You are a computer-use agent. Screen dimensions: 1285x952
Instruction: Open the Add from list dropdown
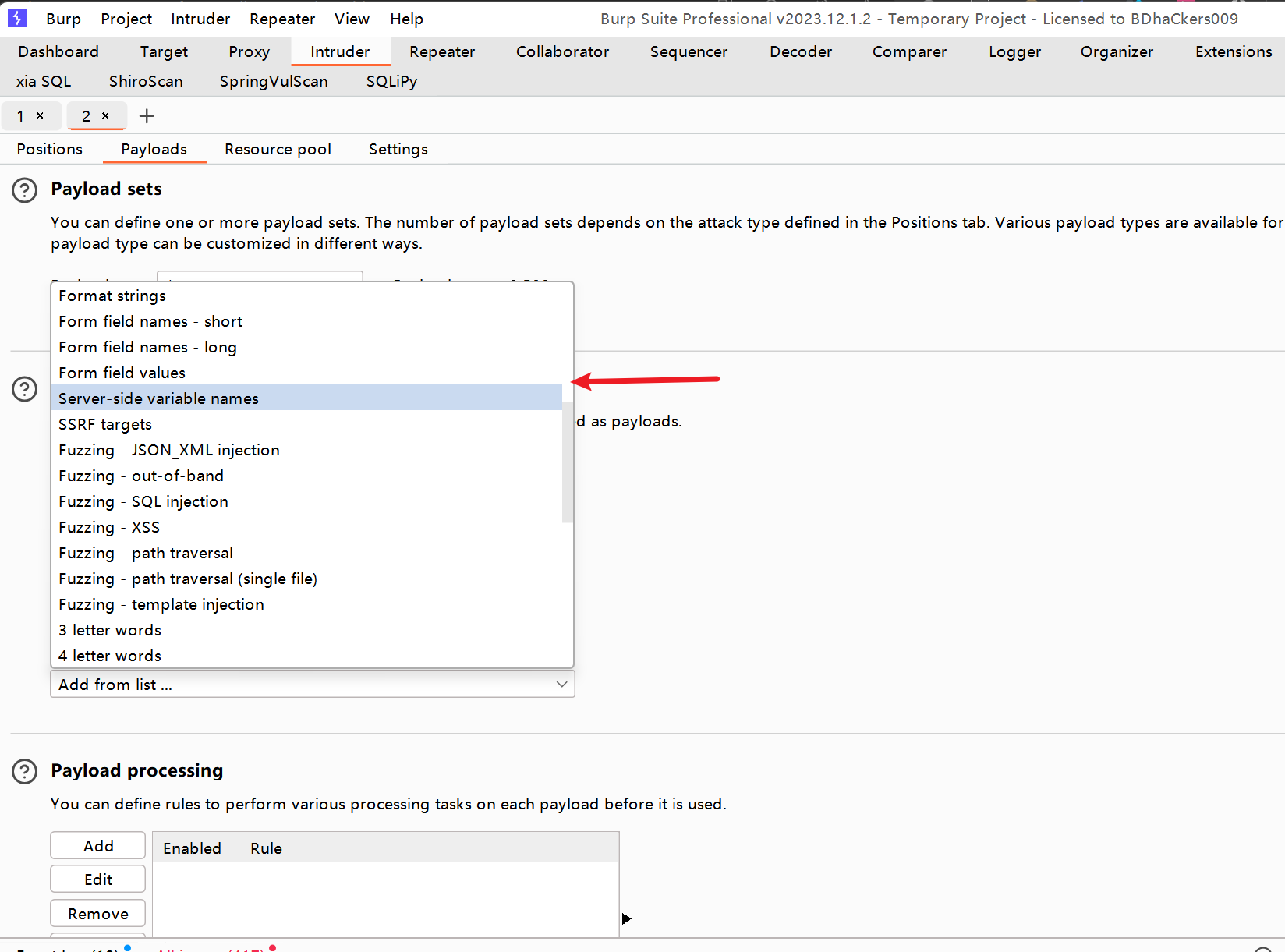[312, 684]
